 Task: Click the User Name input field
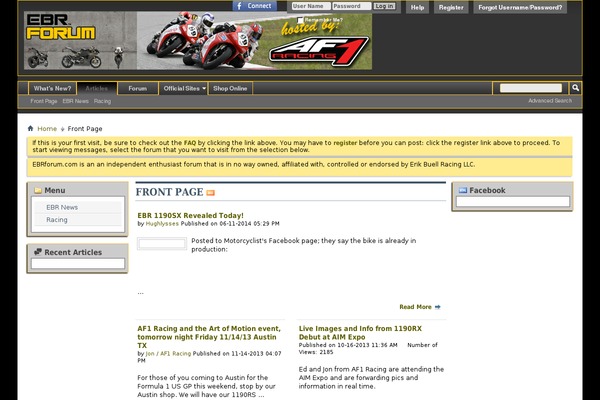[311, 6]
